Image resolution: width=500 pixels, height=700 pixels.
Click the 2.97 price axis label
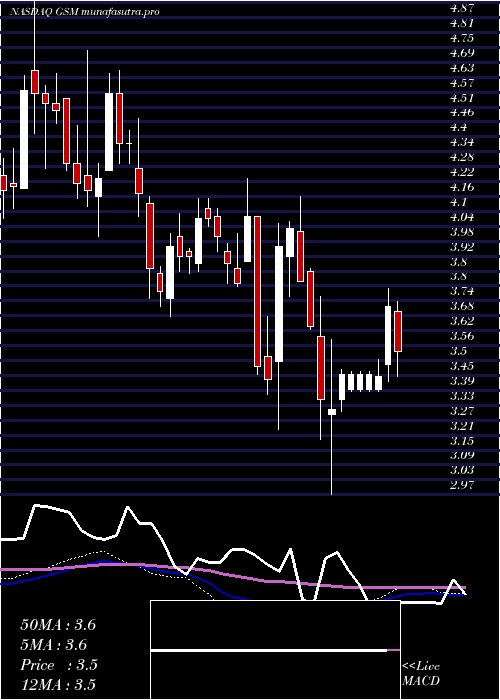point(462,485)
